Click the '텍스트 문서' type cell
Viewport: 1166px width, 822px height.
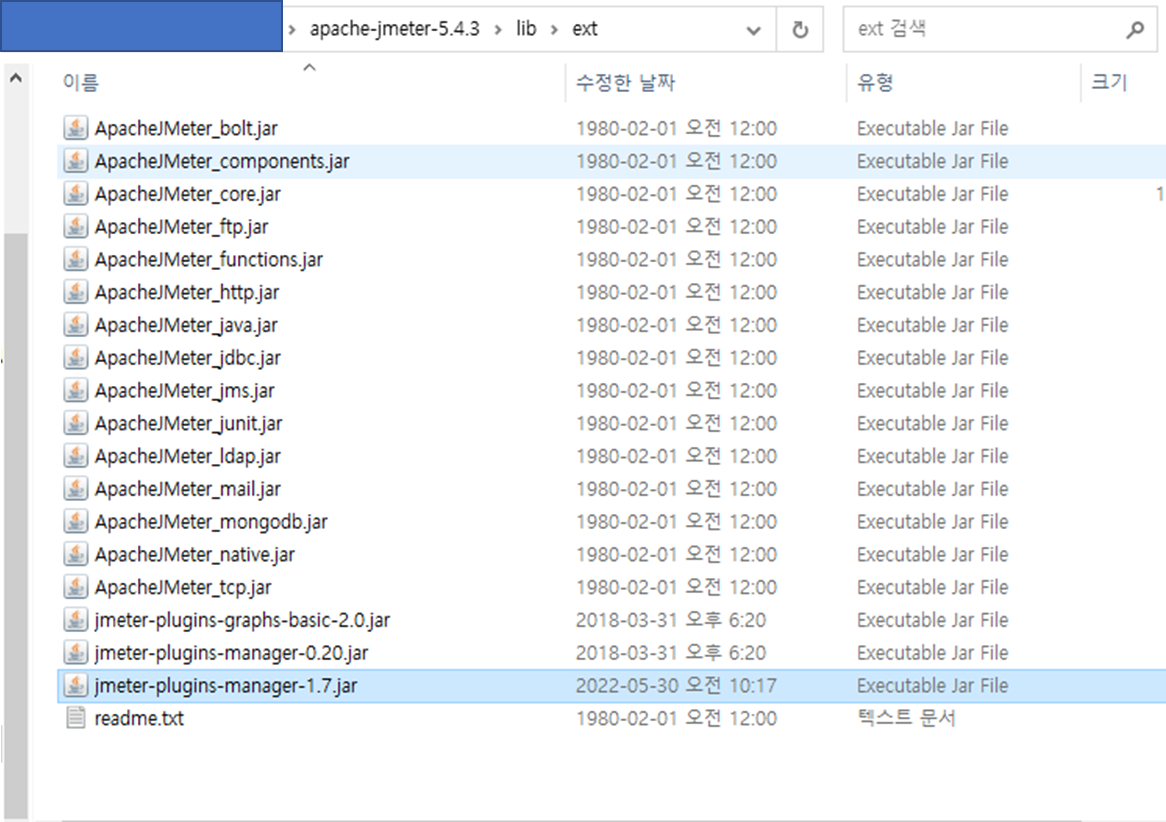[906, 718]
